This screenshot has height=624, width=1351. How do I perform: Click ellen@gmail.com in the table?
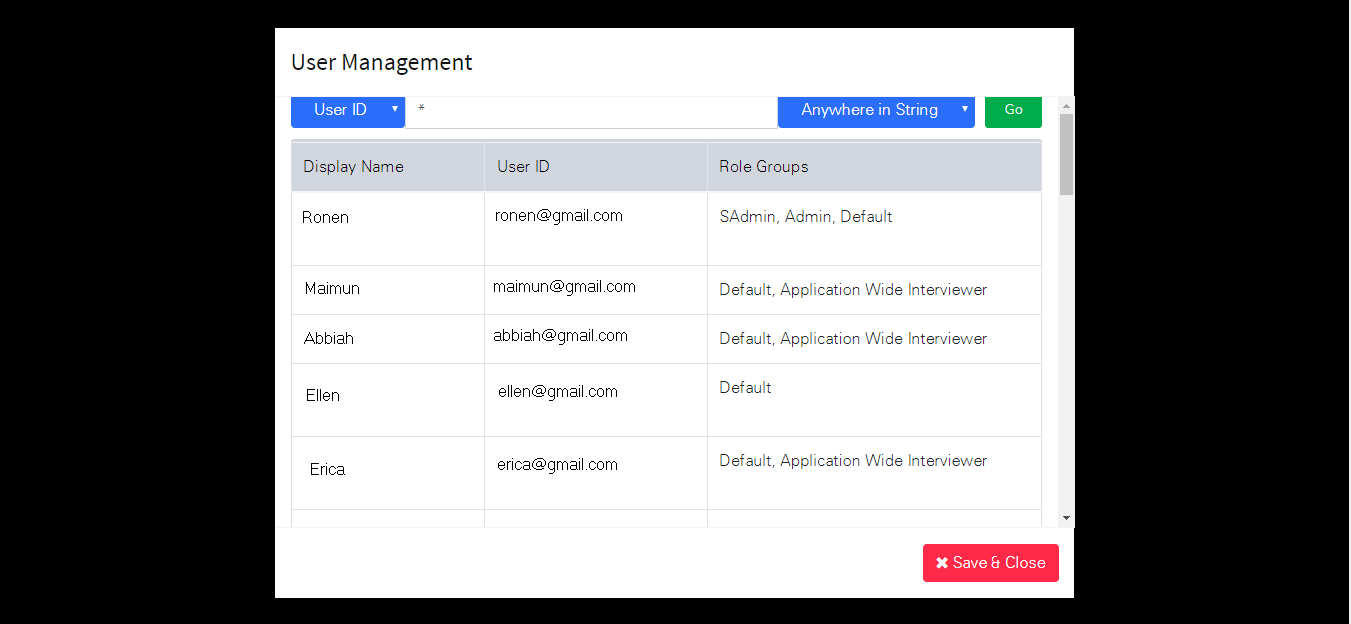[x=558, y=392]
